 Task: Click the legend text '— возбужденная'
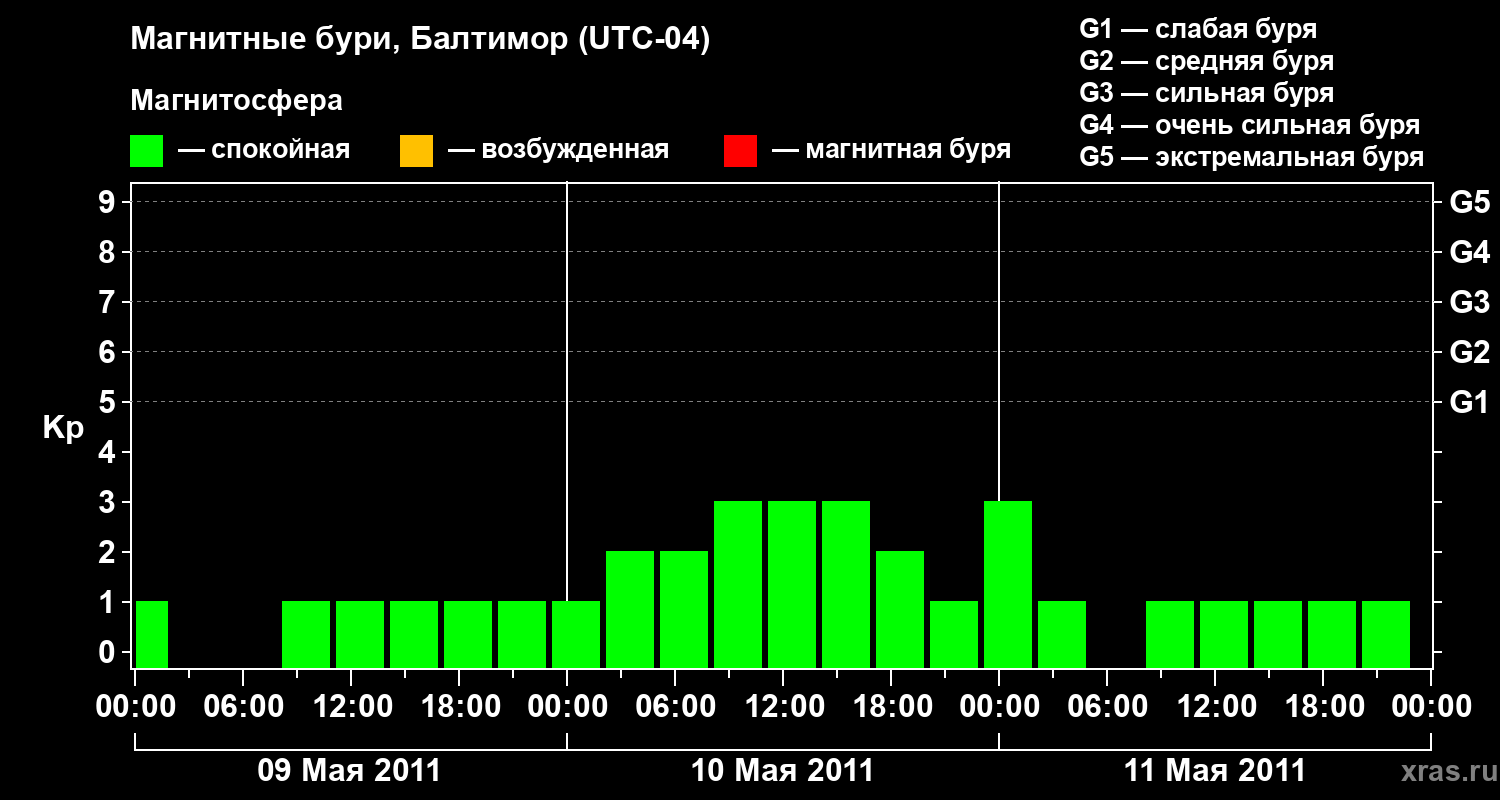(x=558, y=151)
